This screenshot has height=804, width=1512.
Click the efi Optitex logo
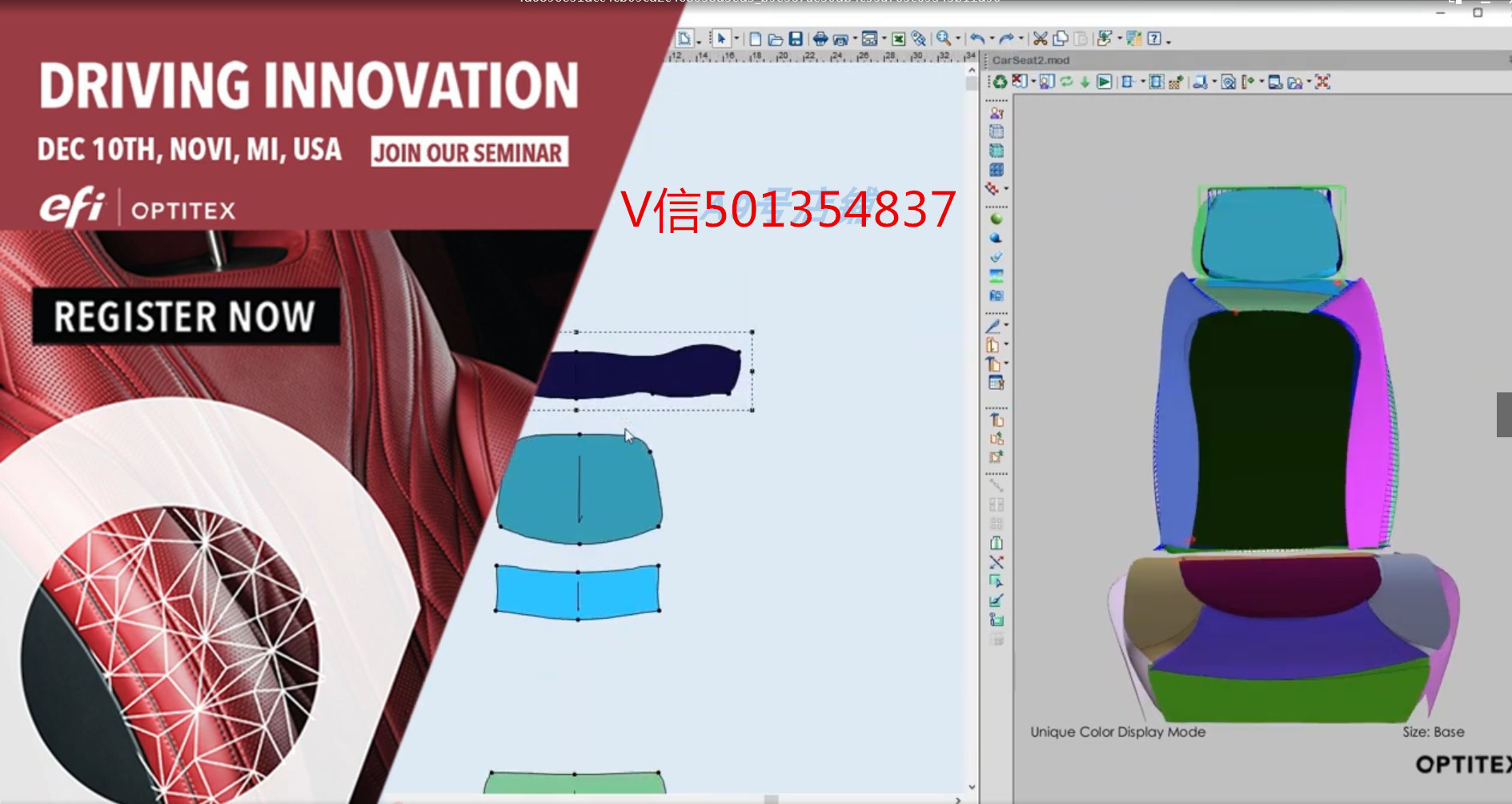pos(137,207)
